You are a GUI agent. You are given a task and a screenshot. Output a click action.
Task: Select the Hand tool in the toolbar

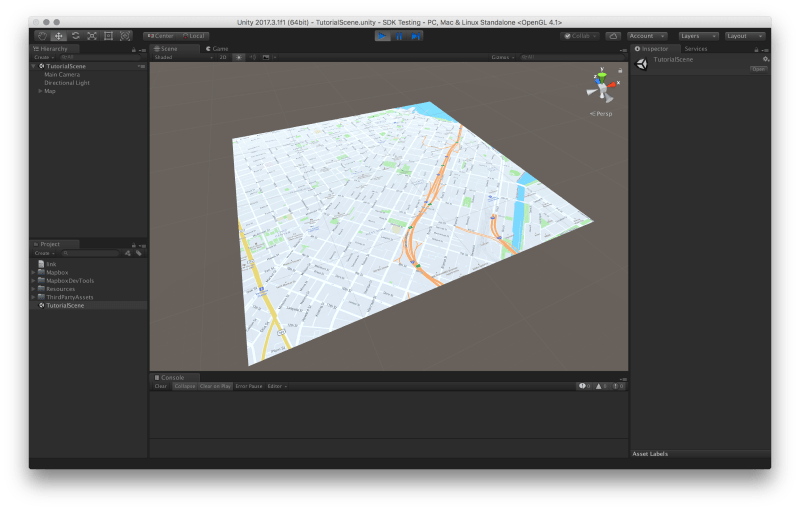point(42,36)
